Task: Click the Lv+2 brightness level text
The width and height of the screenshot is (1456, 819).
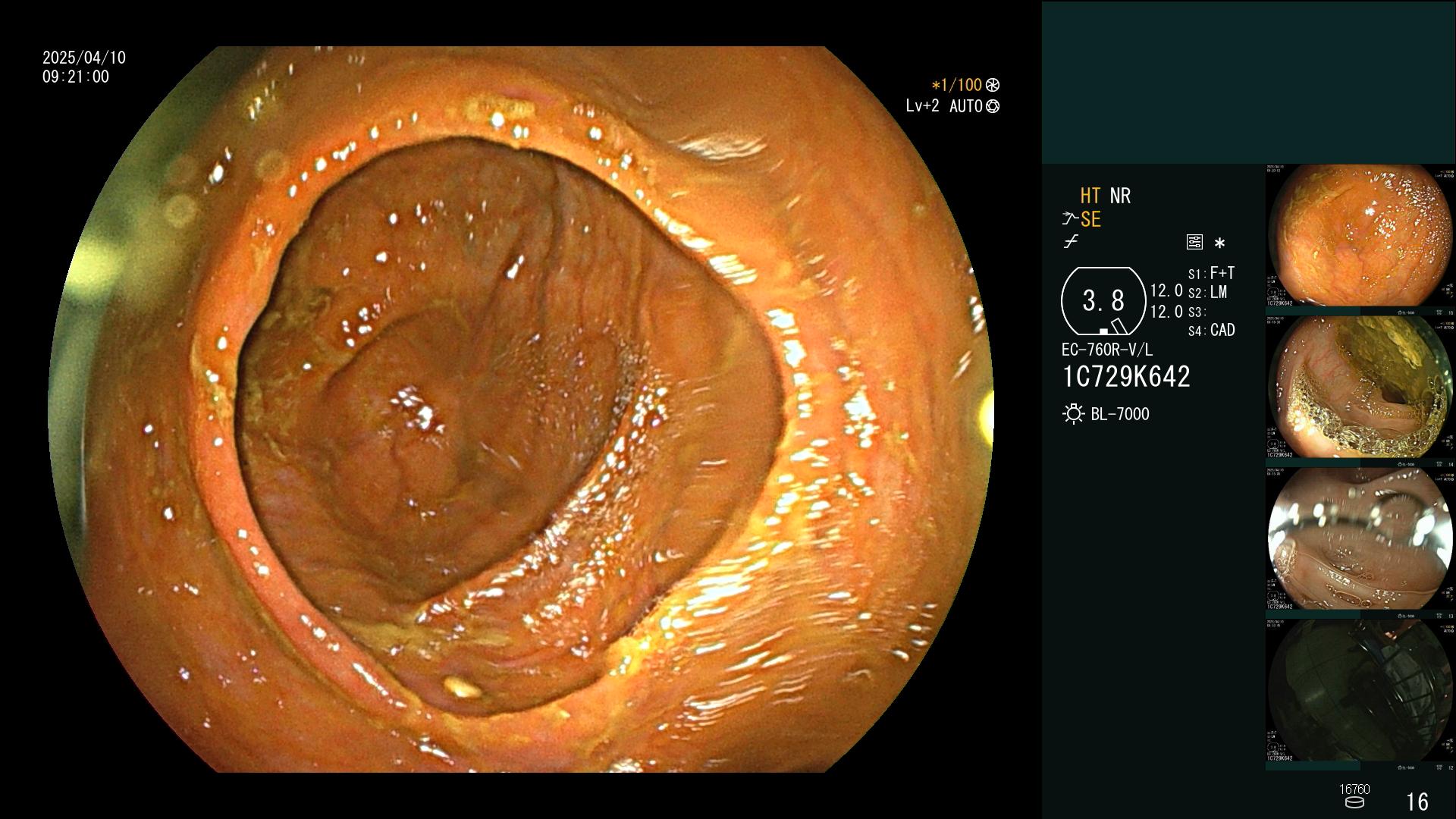Action: coord(922,106)
